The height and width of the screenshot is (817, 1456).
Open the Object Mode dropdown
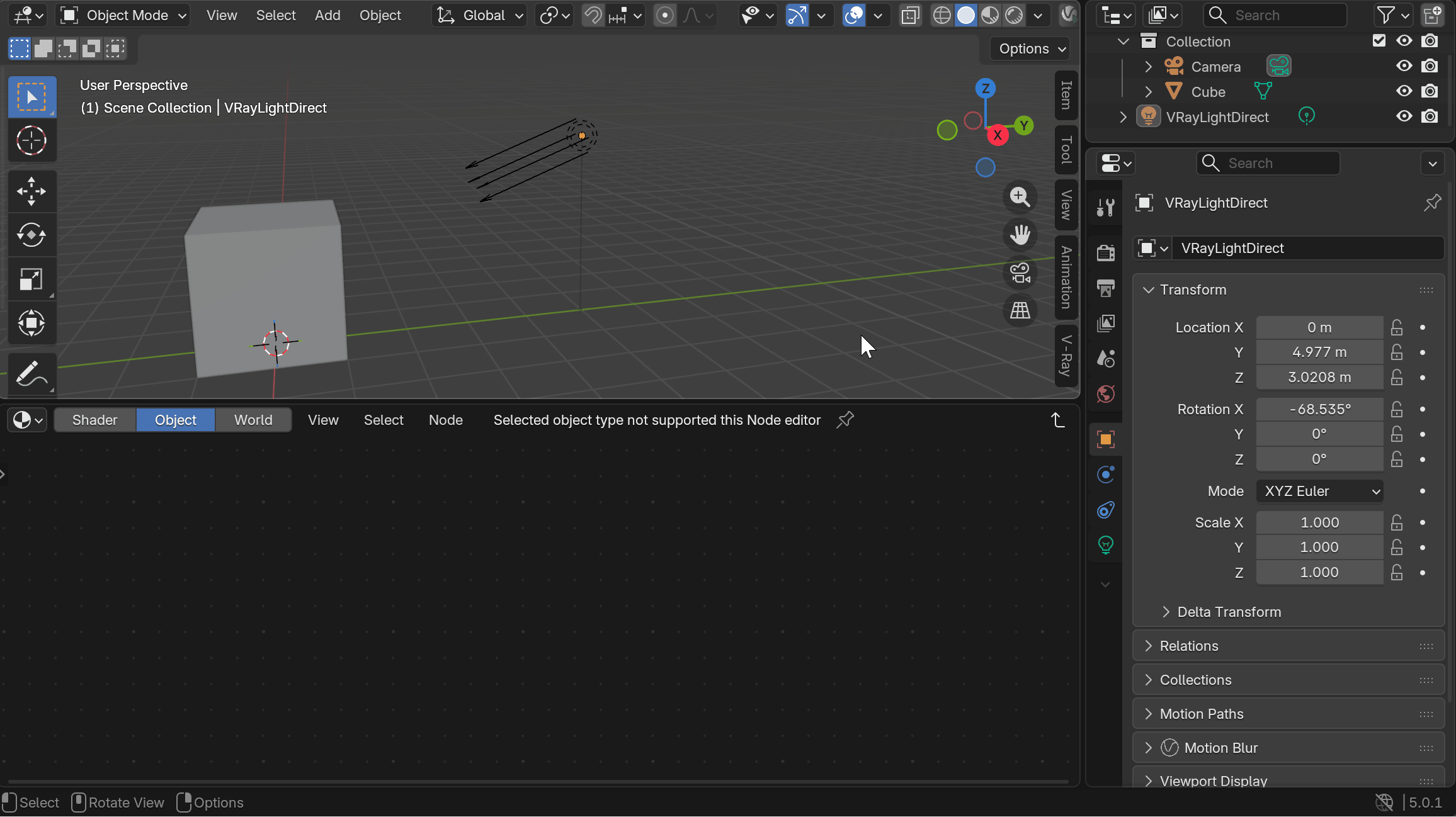tap(123, 15)
